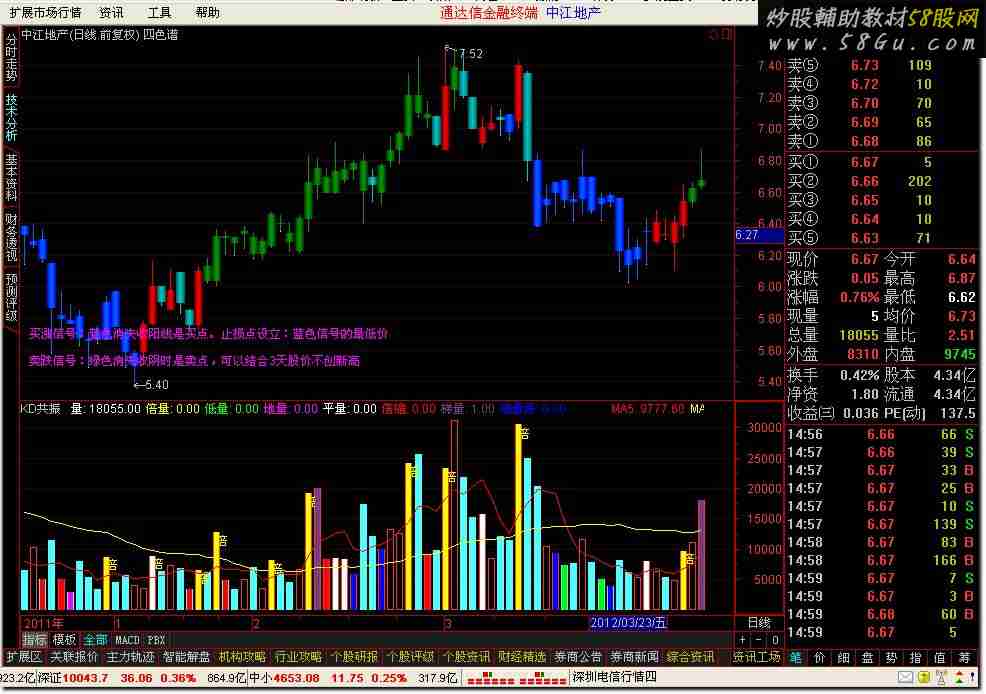Click the 买① bid price 6.67 row
Viewport: 986px width, 694px height.
click(880, 162)
